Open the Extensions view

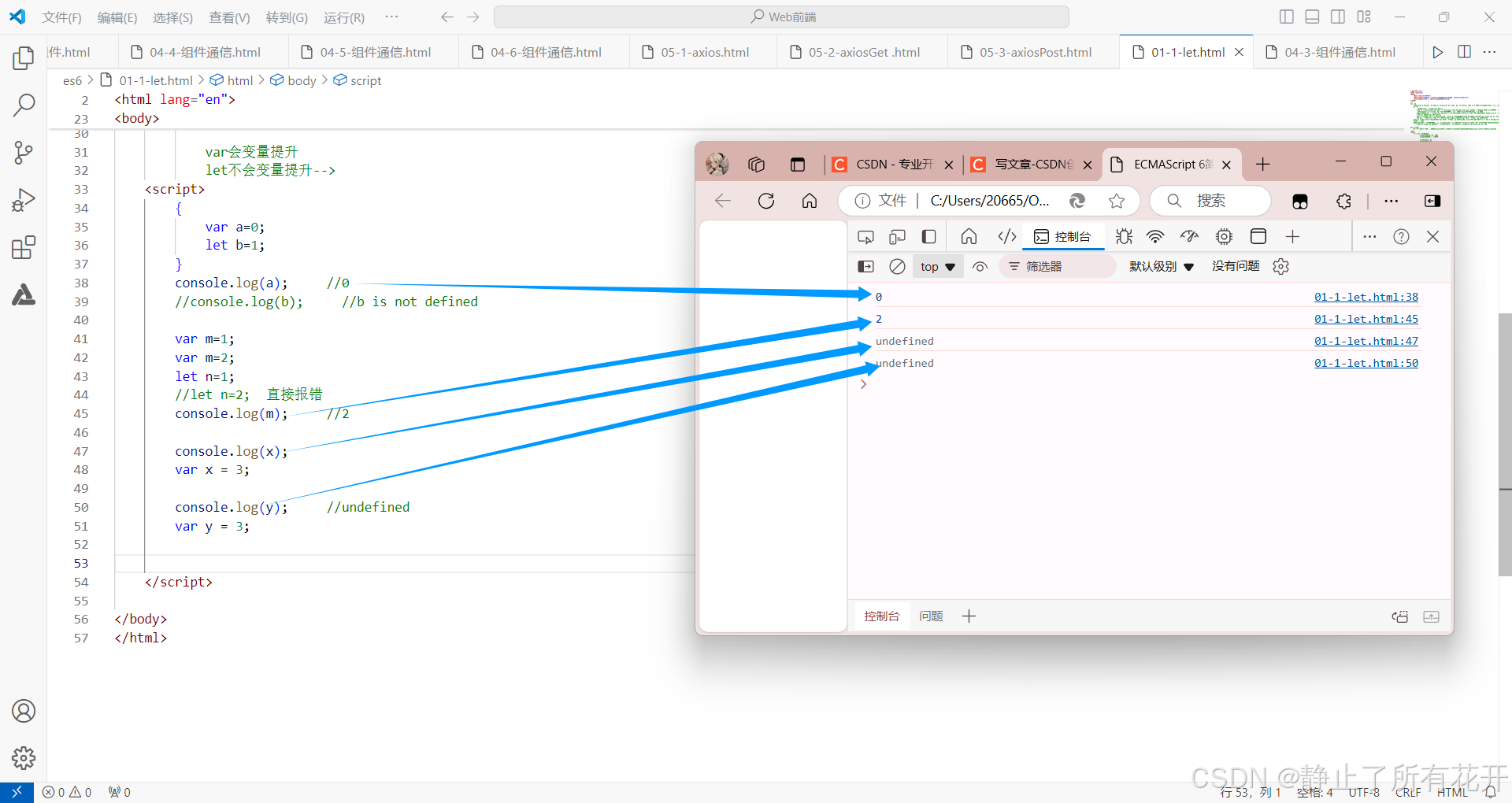click(x=24, y=247)
